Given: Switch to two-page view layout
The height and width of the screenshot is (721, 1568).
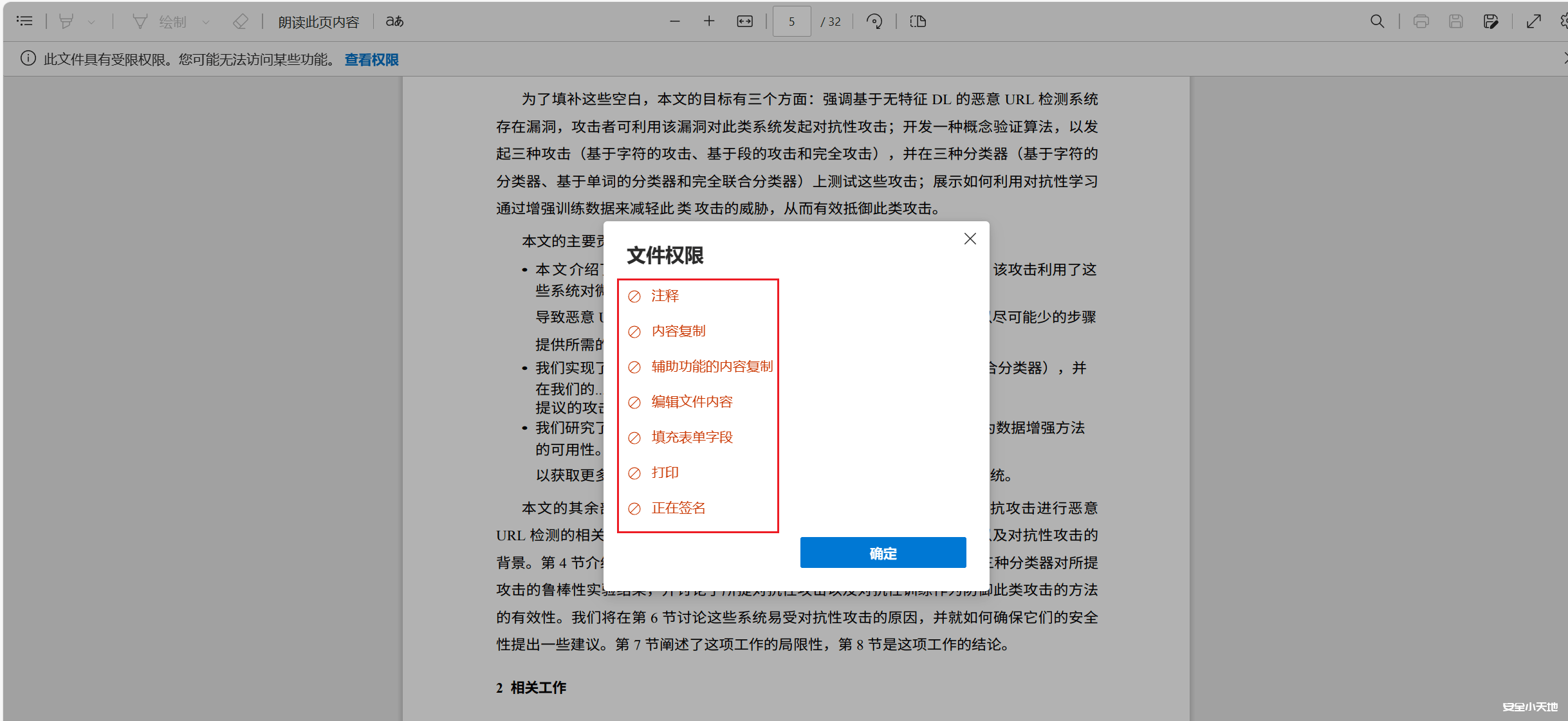Looking at the screenshot, I should [918, 21].
